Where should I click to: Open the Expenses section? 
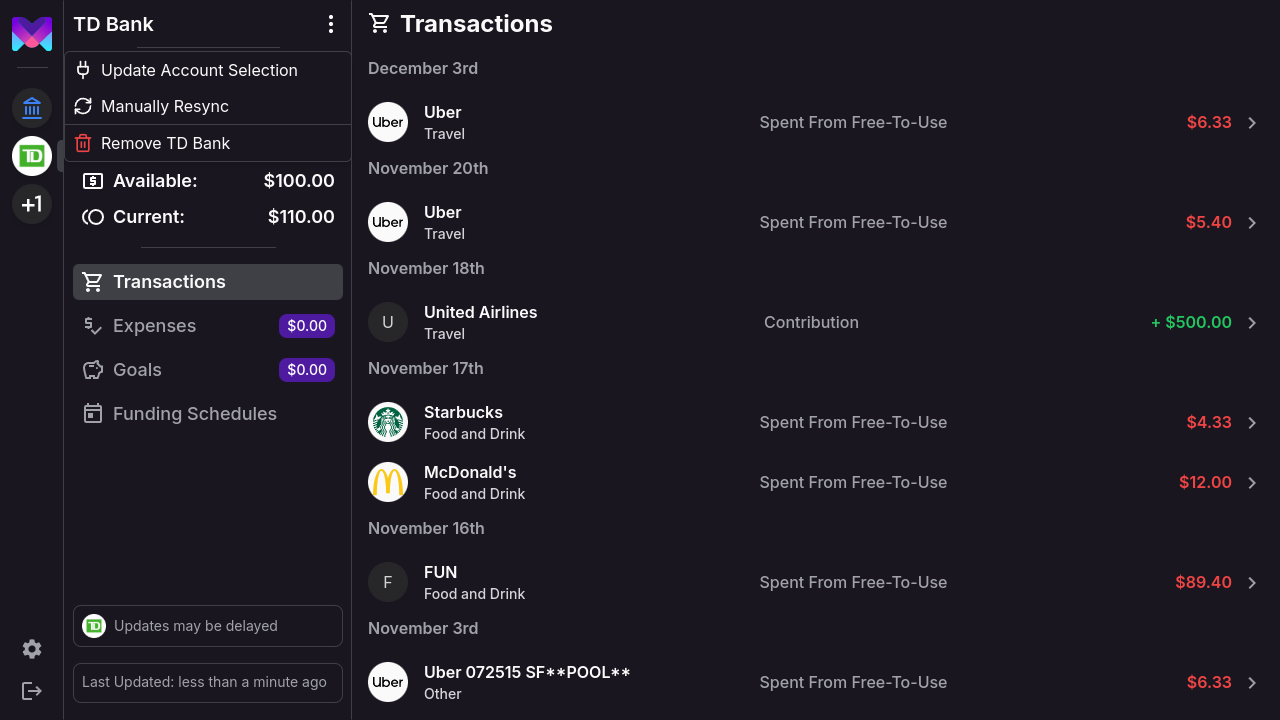pos(154,326)
